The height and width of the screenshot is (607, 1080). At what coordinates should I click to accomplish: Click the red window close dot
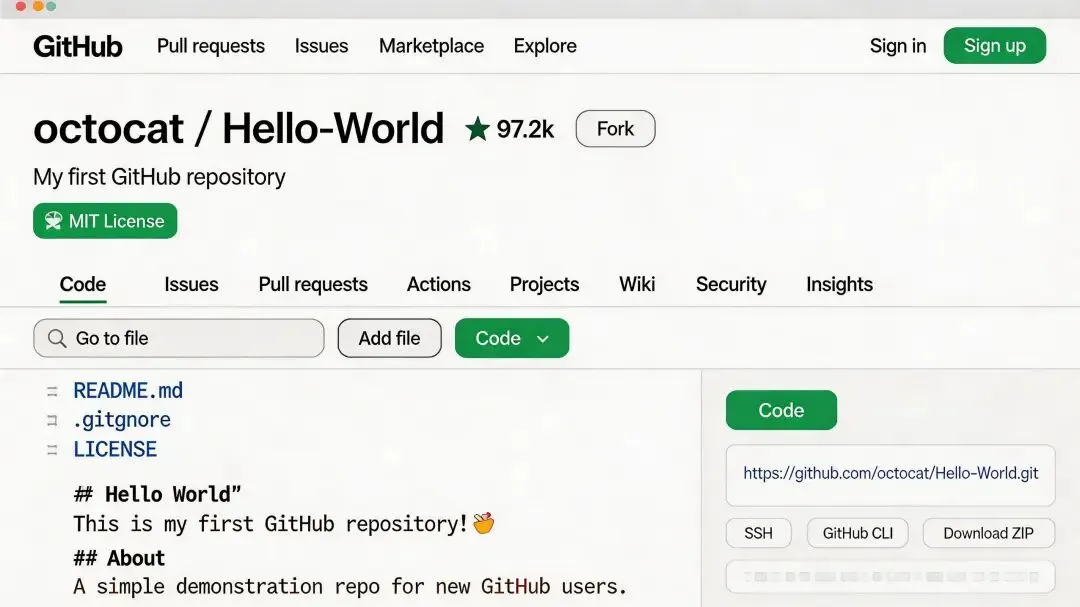(x=21, y=6)
